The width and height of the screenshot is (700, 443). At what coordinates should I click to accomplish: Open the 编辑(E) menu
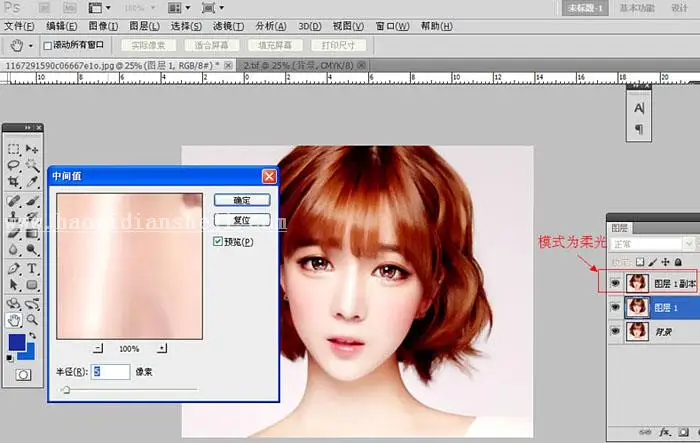pyautogui.click(x=62, y=26)
